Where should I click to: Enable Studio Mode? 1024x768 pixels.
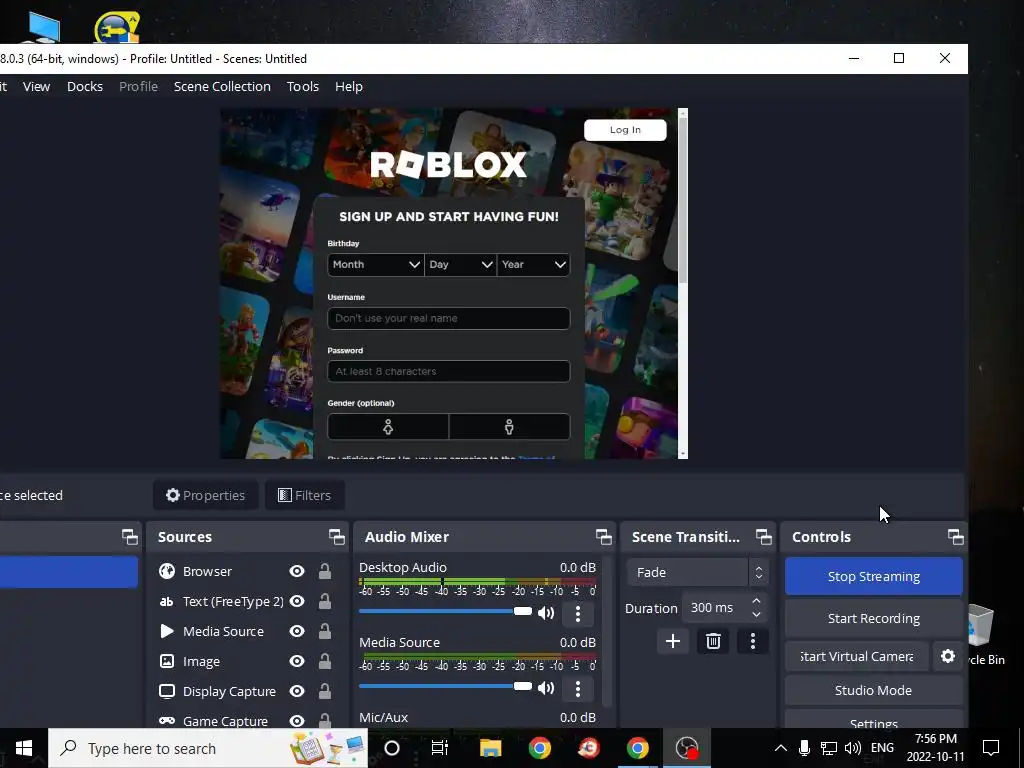[874, 690]
